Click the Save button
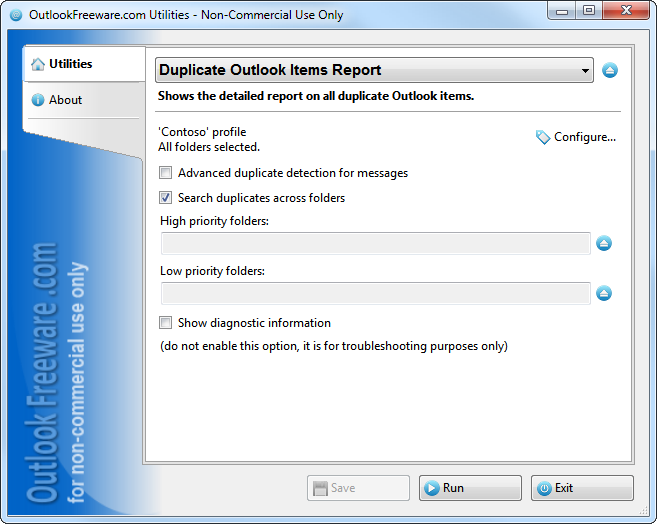 tap(358, 488)
